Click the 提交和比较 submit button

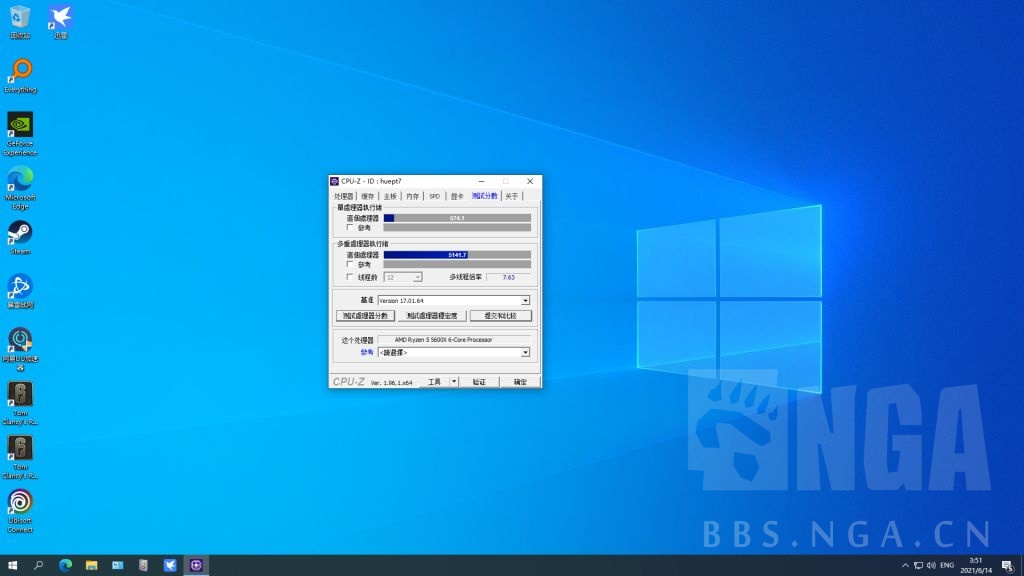[500, 316]
